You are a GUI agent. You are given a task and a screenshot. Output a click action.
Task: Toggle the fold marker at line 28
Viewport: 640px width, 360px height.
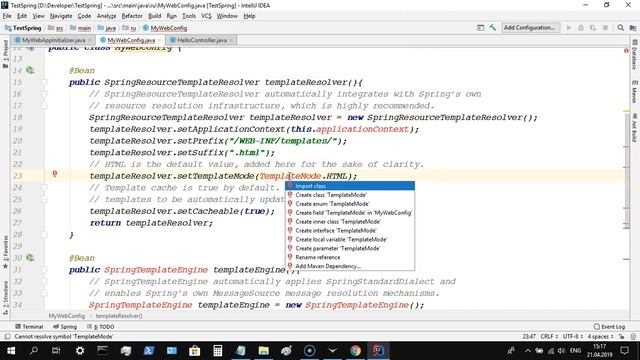[44, 235]
